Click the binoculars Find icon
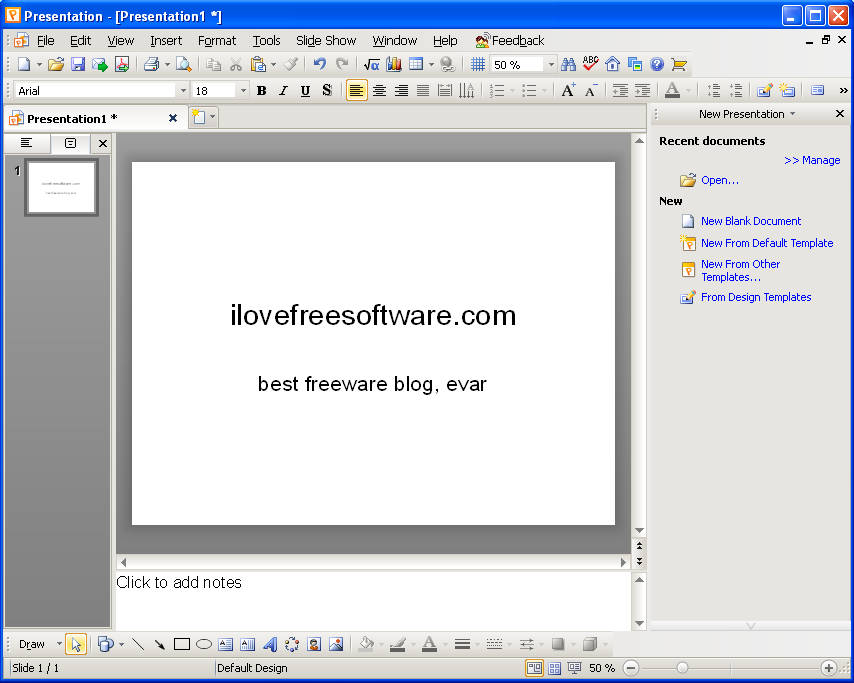The height and width of the screenshot is (683, 854). point(568,65)
